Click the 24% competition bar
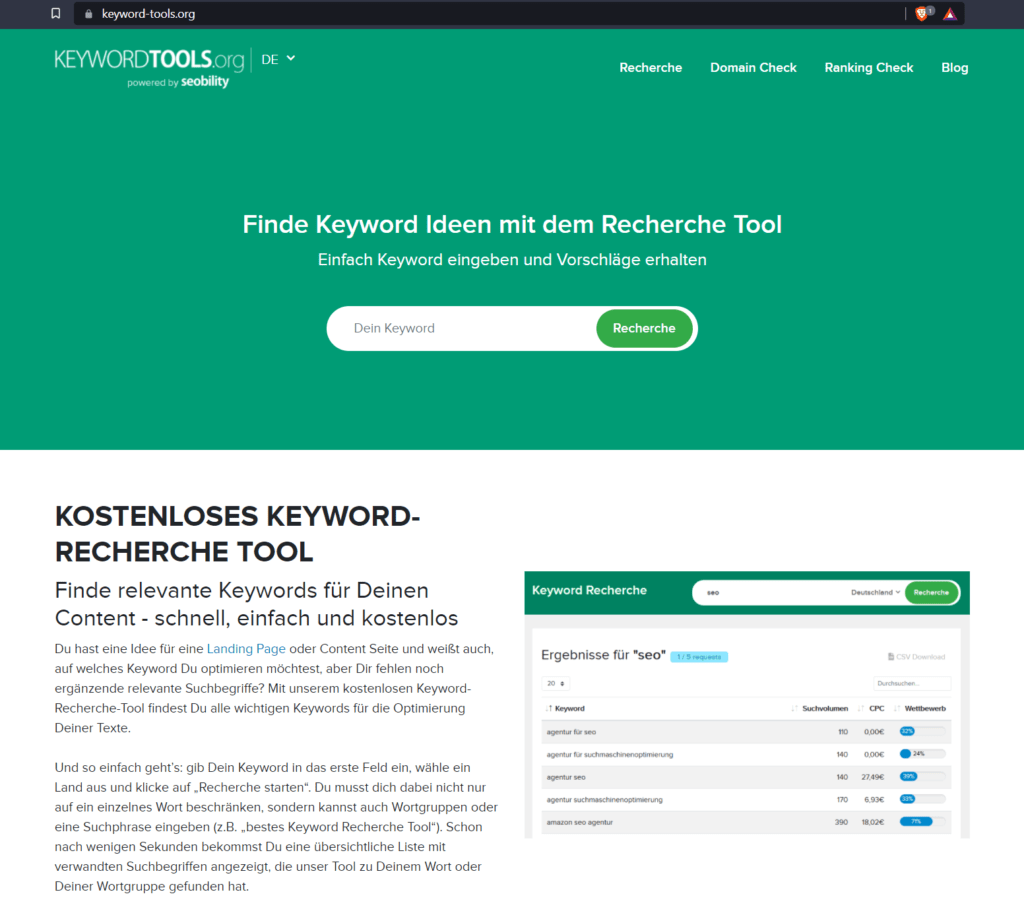The width and height of the screenshot is (1024, 917). 922,754
